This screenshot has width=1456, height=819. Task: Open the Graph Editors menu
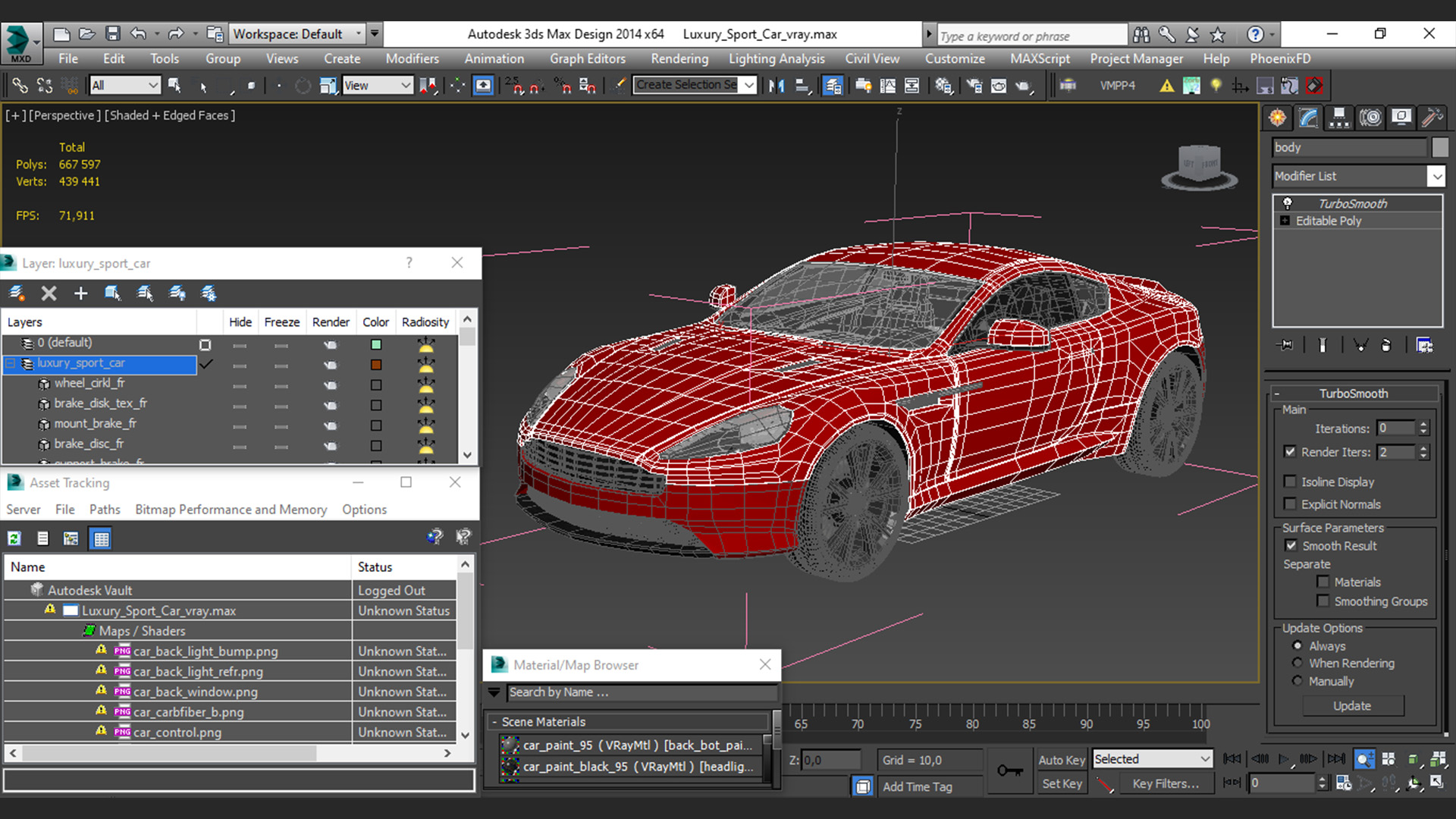point(588,58)
